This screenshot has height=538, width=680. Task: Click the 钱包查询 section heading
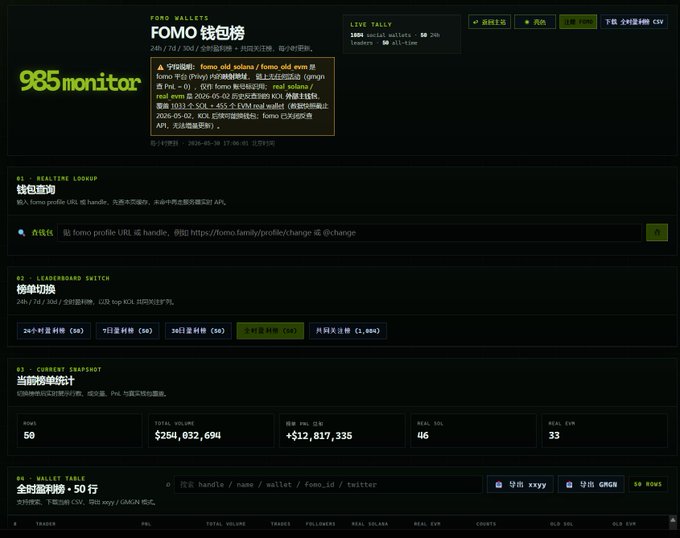pyautogui.click(x=36, y=189)
